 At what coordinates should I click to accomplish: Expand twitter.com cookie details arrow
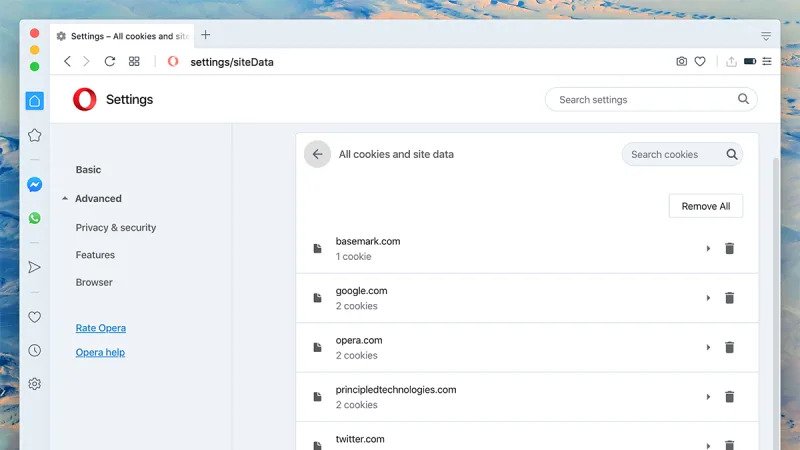[x=708, y=446]
